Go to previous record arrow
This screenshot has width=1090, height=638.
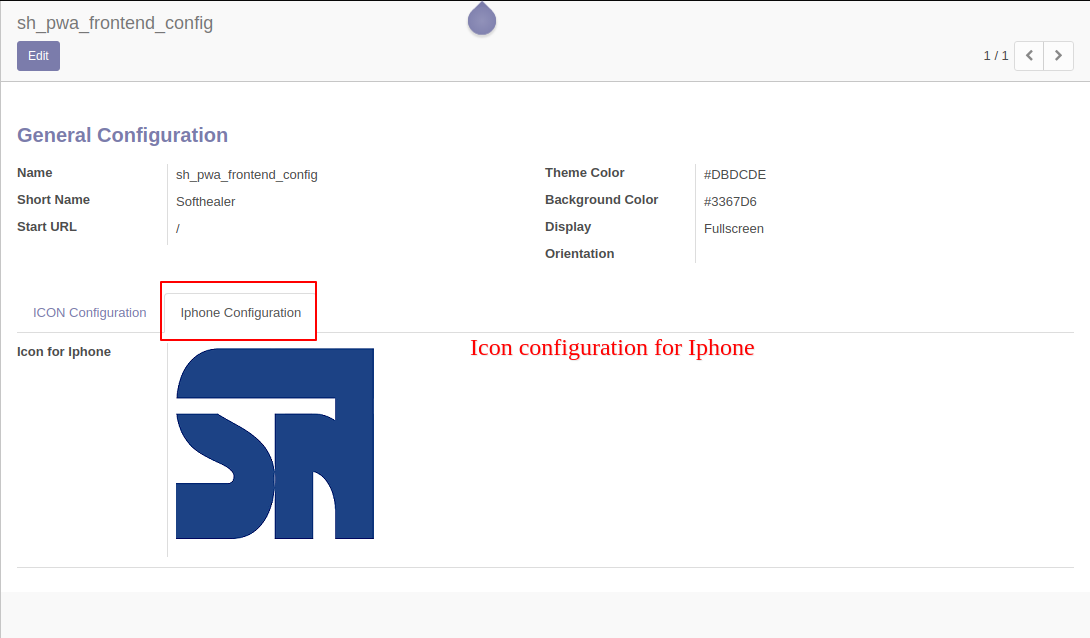(x=1029, y=56)
